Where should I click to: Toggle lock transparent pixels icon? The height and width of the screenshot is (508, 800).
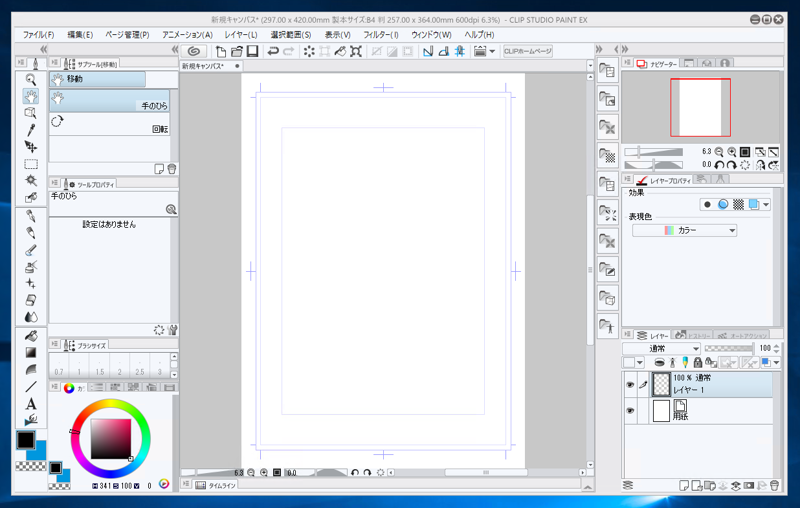point(711,362)
